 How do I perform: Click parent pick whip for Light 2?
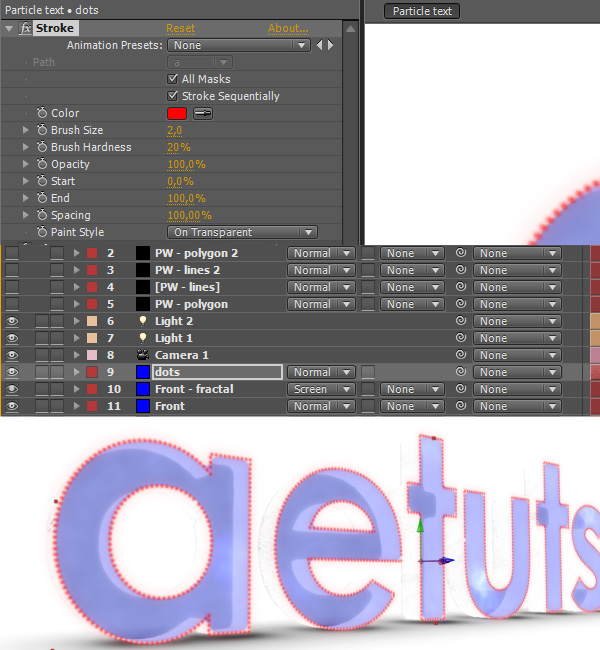461,320
